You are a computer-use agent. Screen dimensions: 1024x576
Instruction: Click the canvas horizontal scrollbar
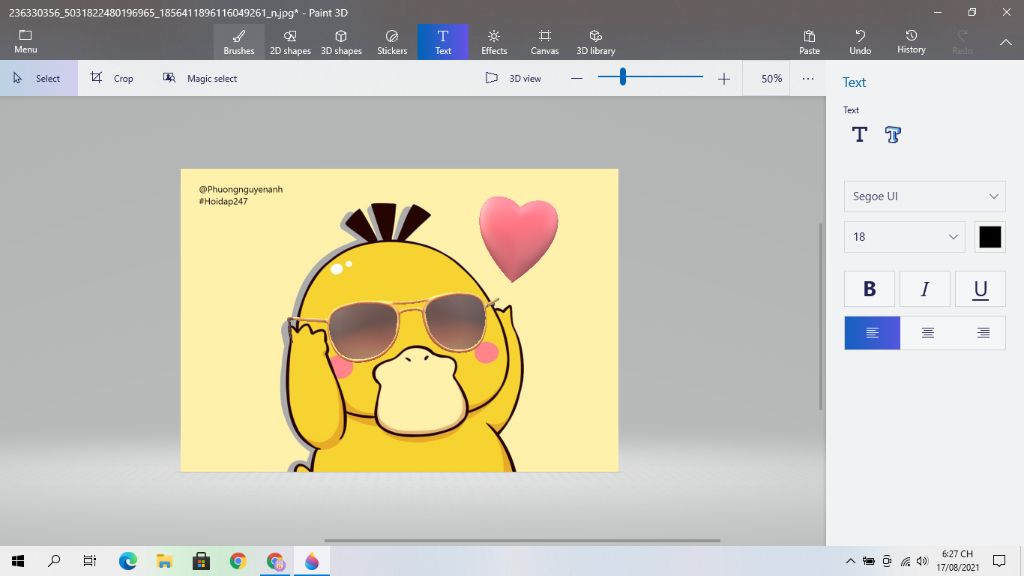522,541
